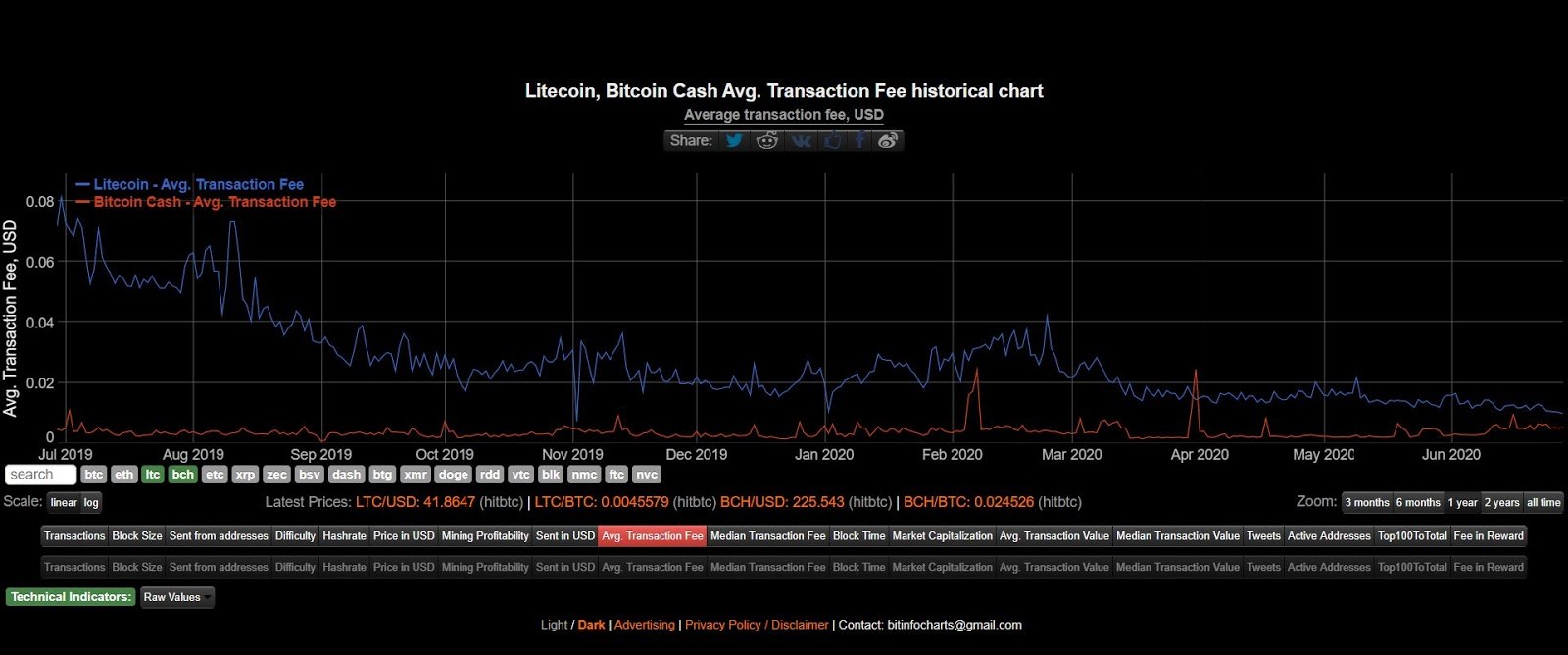1568x655 pixels.
Task: Toggle the bch coin tag
Action: (183, 475)
